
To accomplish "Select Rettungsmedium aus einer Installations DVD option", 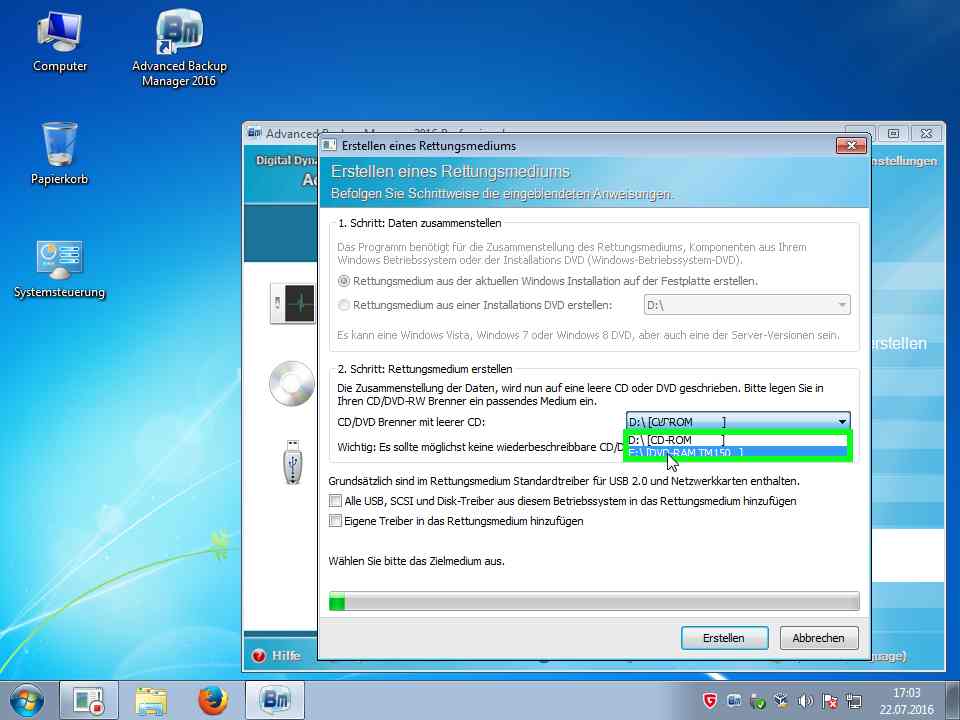I will click(x=474, y=305).
